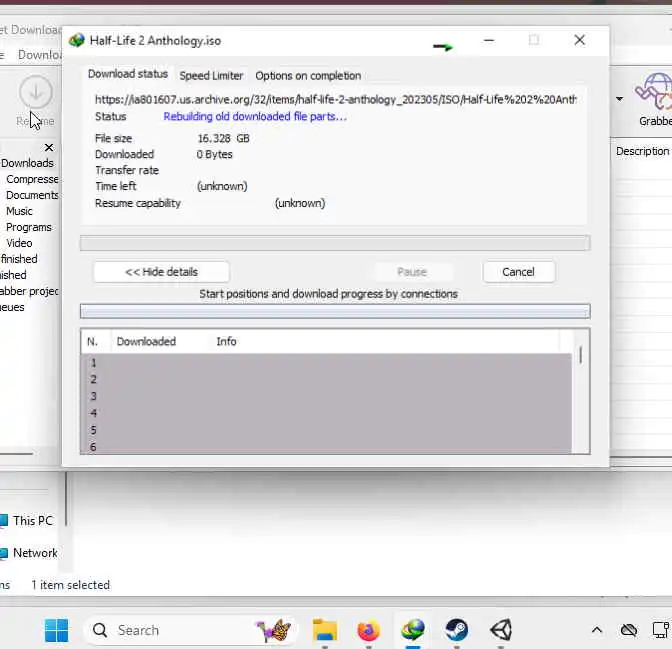Click the grayed Pause button

412,272
